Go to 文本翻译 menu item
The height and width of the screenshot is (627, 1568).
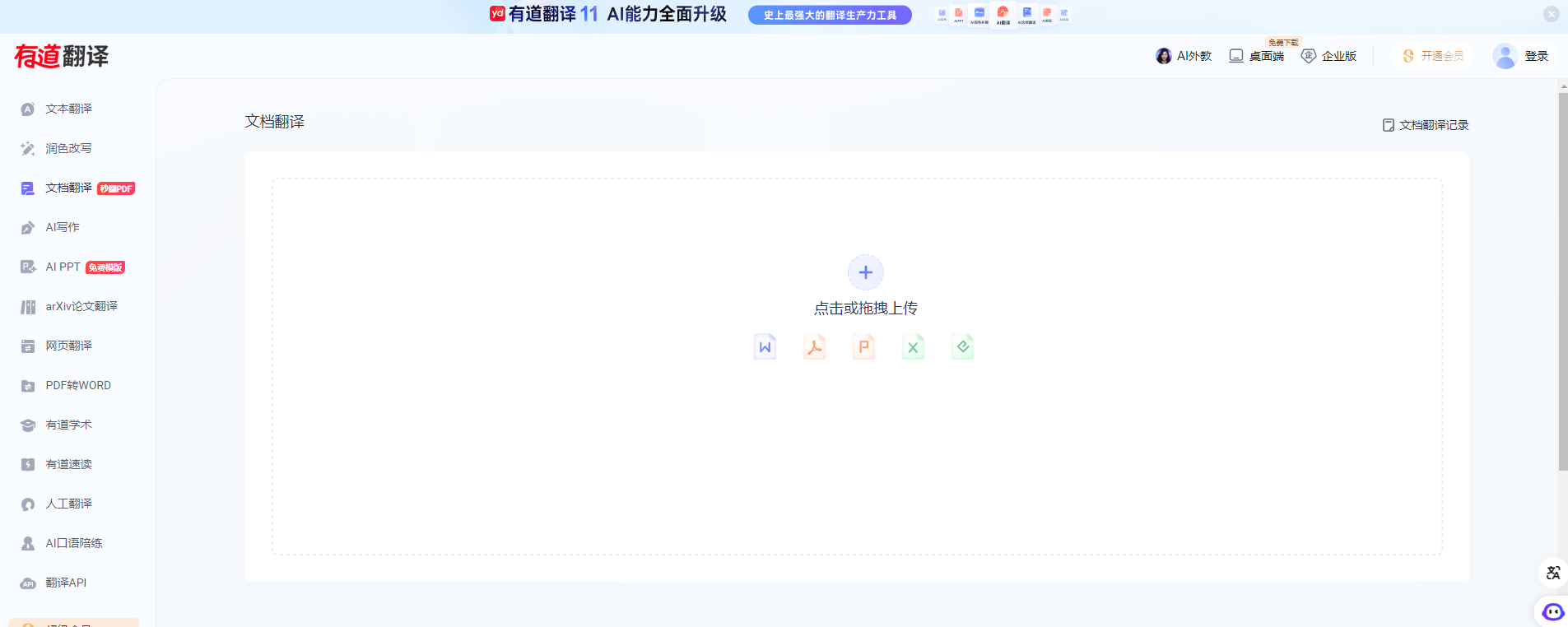68,109
